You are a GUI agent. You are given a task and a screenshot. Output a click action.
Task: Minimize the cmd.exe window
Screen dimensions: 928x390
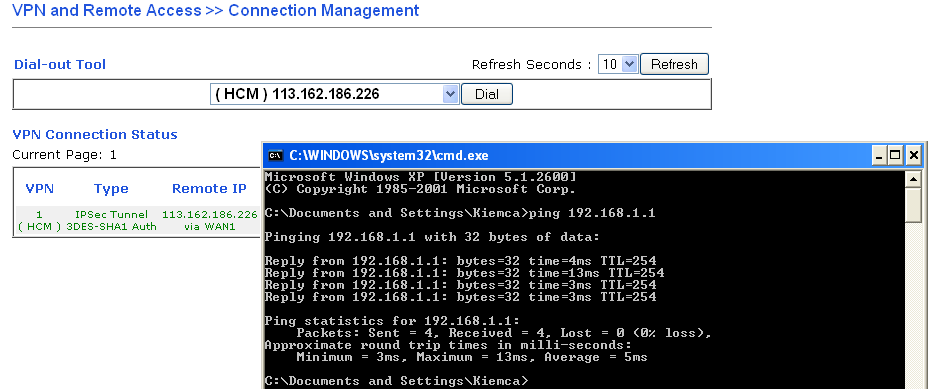[879, 156]
